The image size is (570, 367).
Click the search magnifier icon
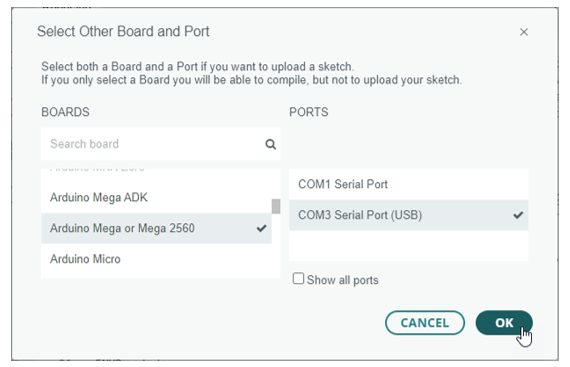[x=270, y=144]
